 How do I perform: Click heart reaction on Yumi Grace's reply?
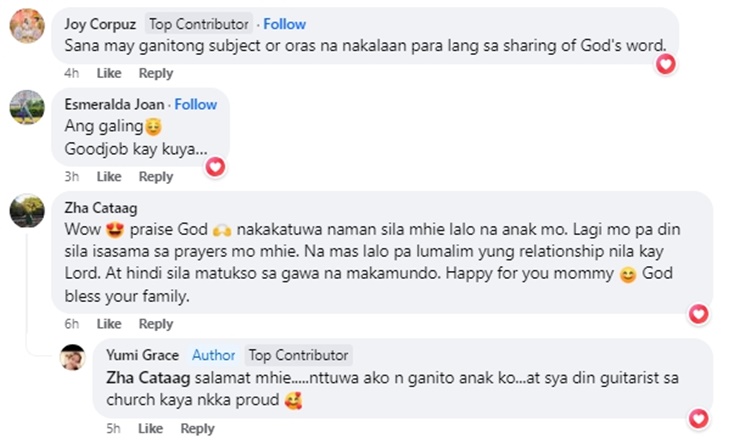tap(699, 418)
